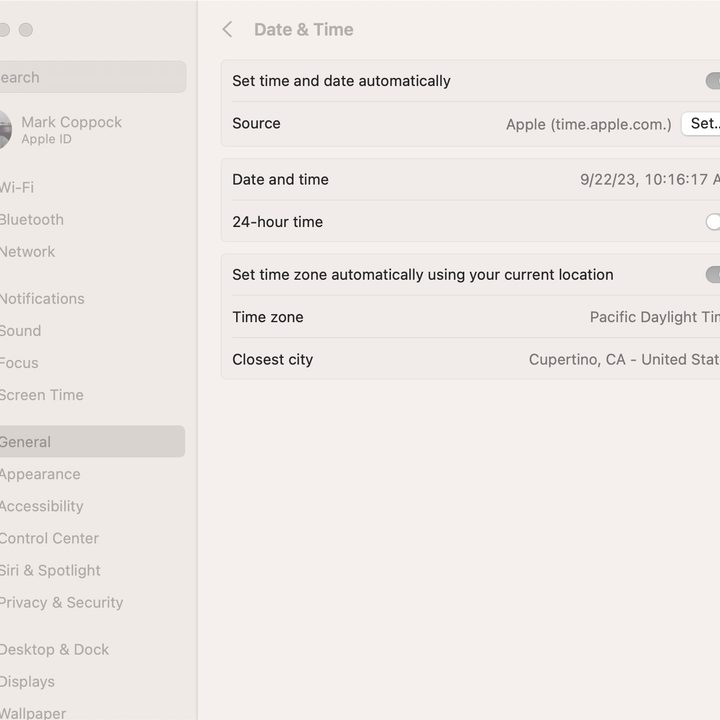Toggle Set time and date automatically
Screen dimensions: 720x720
tap(713, 81)
